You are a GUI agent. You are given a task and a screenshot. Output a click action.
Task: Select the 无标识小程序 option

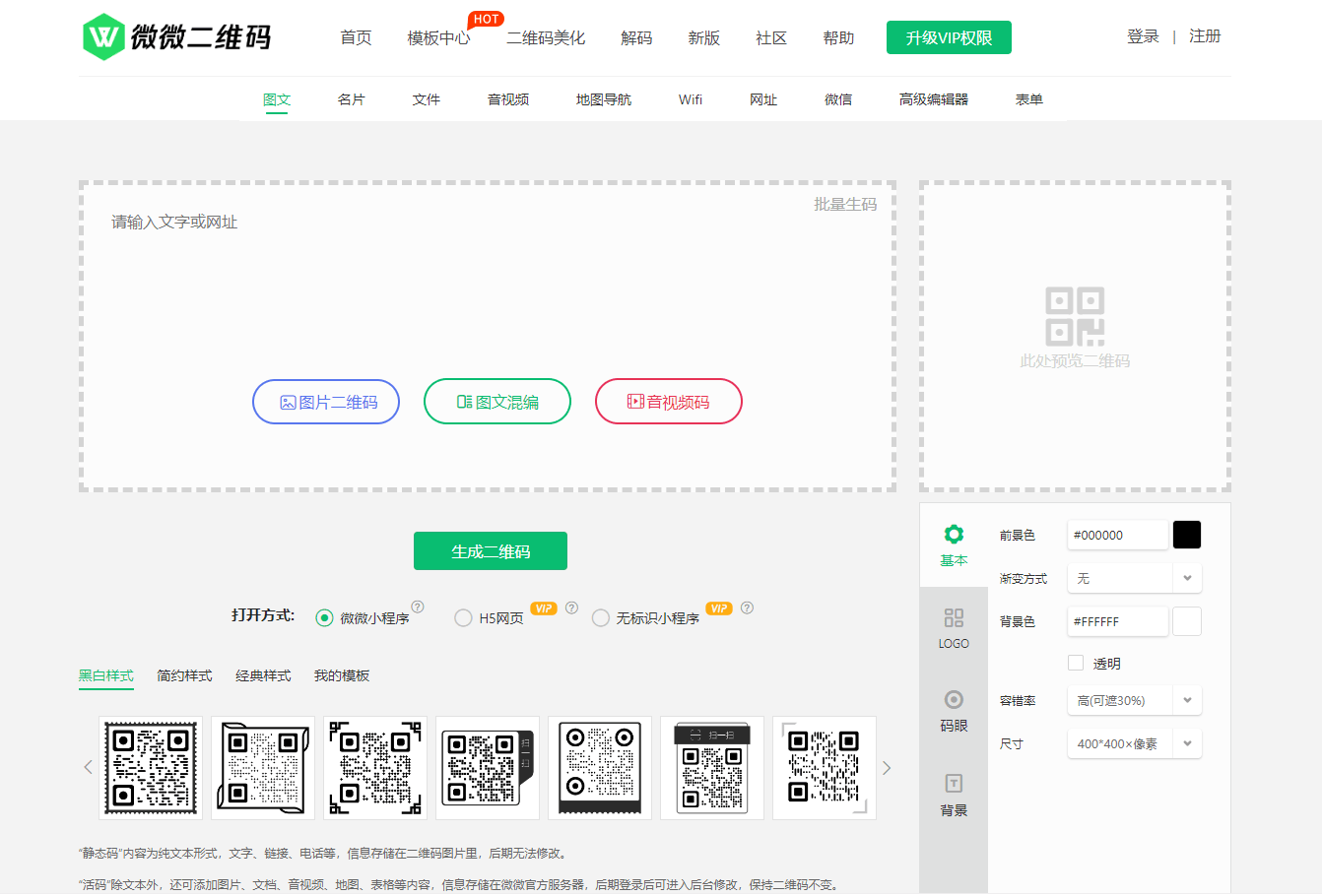pyautogui.click(x=601, y=617)
